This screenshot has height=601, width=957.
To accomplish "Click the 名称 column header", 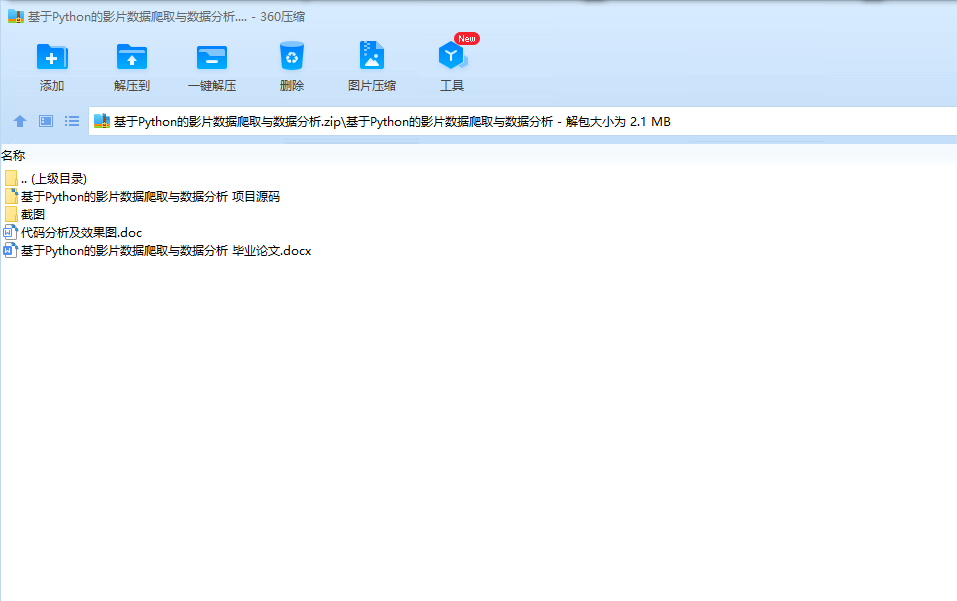I will (x=13, y=156).
